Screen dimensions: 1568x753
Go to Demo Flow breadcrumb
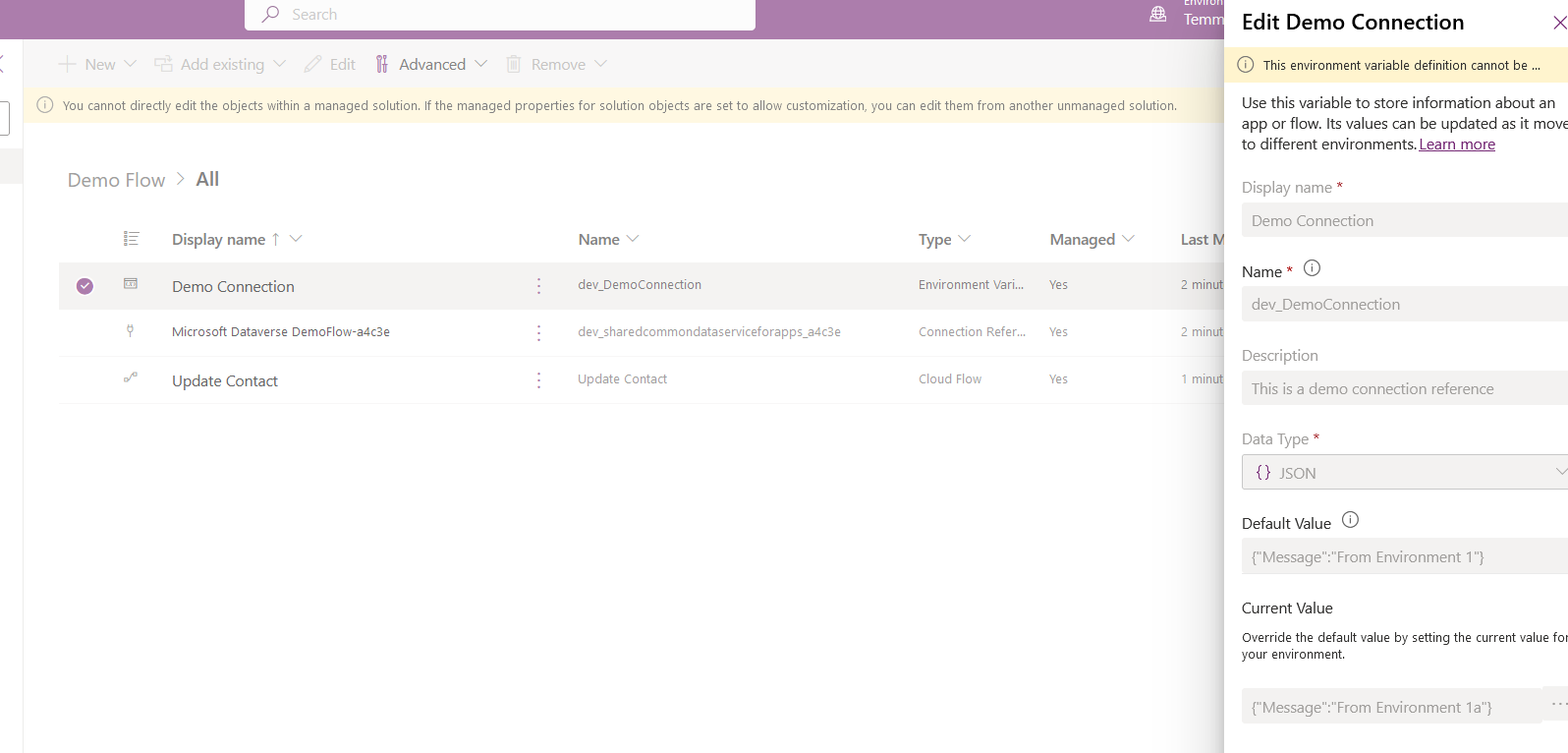[x=116, y=180]
